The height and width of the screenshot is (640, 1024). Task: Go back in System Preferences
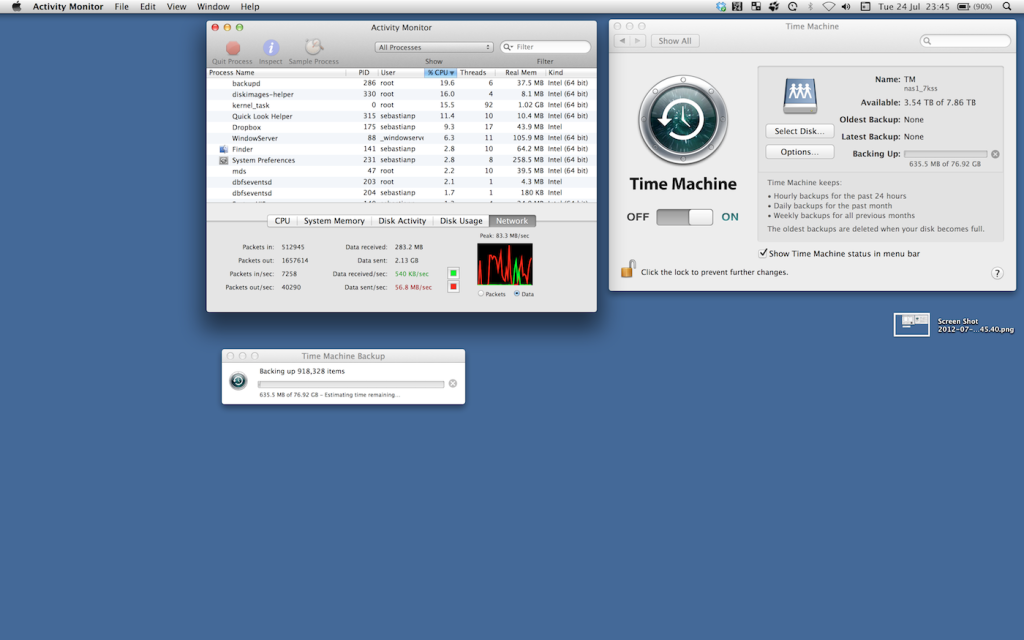click(x=622, y=40)
